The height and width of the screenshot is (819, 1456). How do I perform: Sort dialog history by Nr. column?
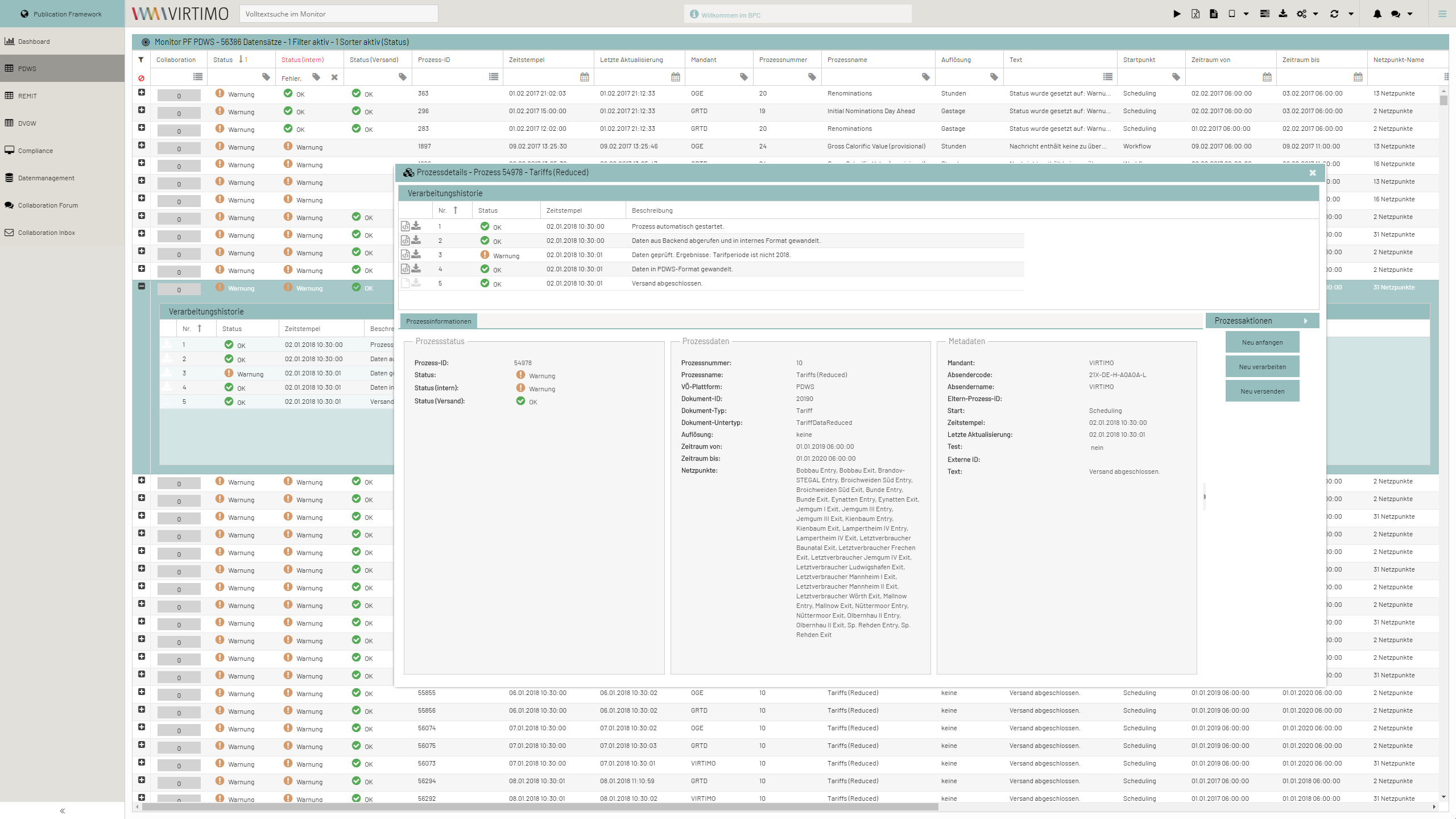pyautogui.click(x=452, y=210)
